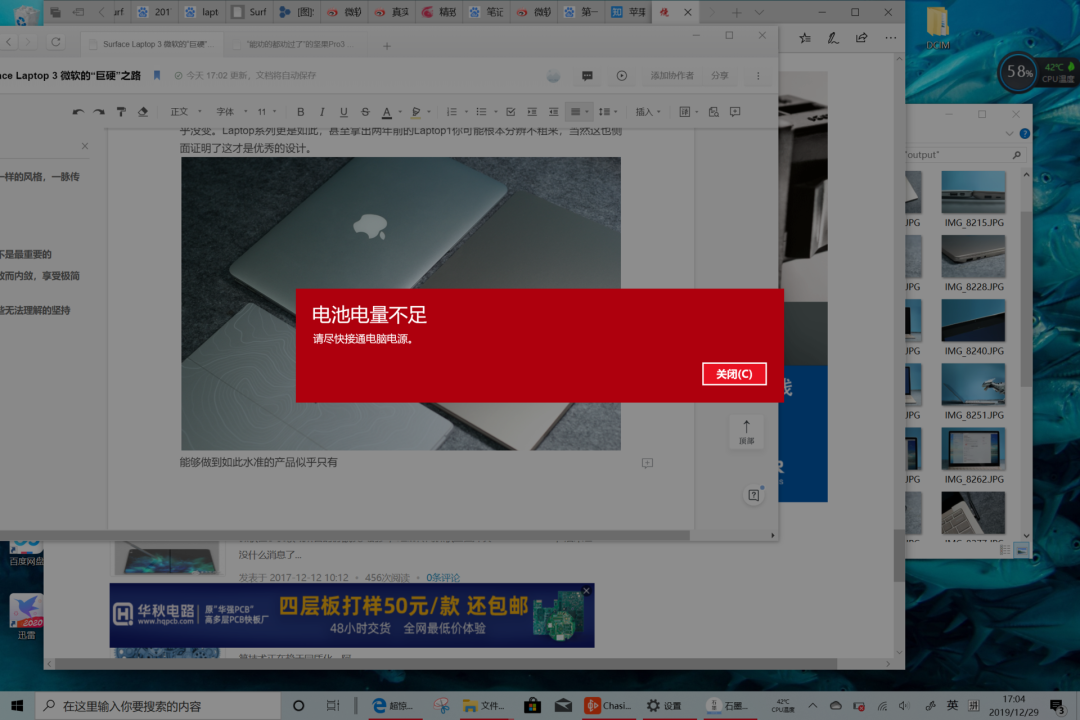The height and width of the screenshot is (720, 1080).
Task: Switch to Surface Laptop 3 document tab
Action: 151,44
